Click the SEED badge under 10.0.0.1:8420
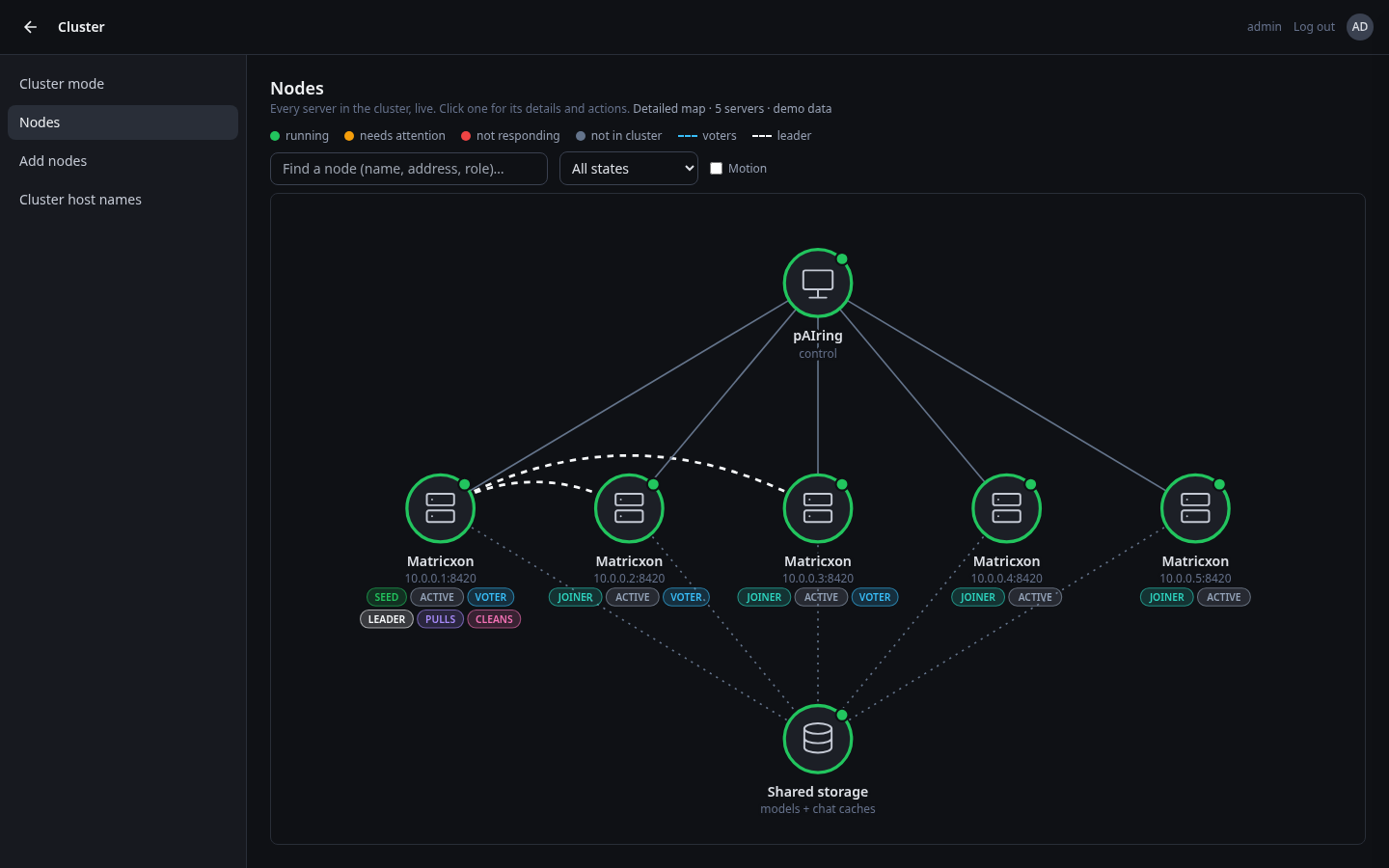Viewport: 1389px width, 868px height. pos(387,597)
